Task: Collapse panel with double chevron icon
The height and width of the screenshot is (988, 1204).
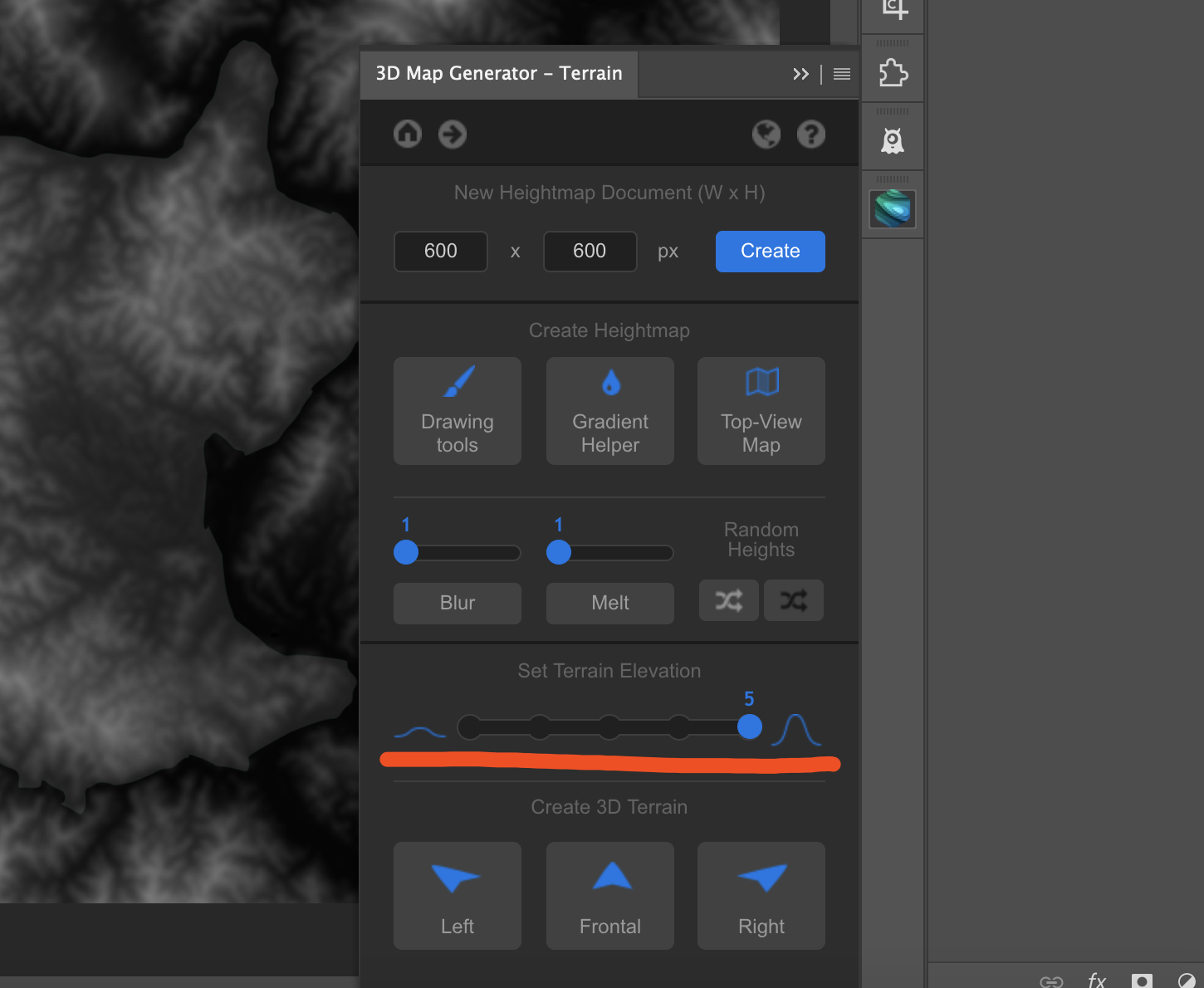Action: (800, 74)
